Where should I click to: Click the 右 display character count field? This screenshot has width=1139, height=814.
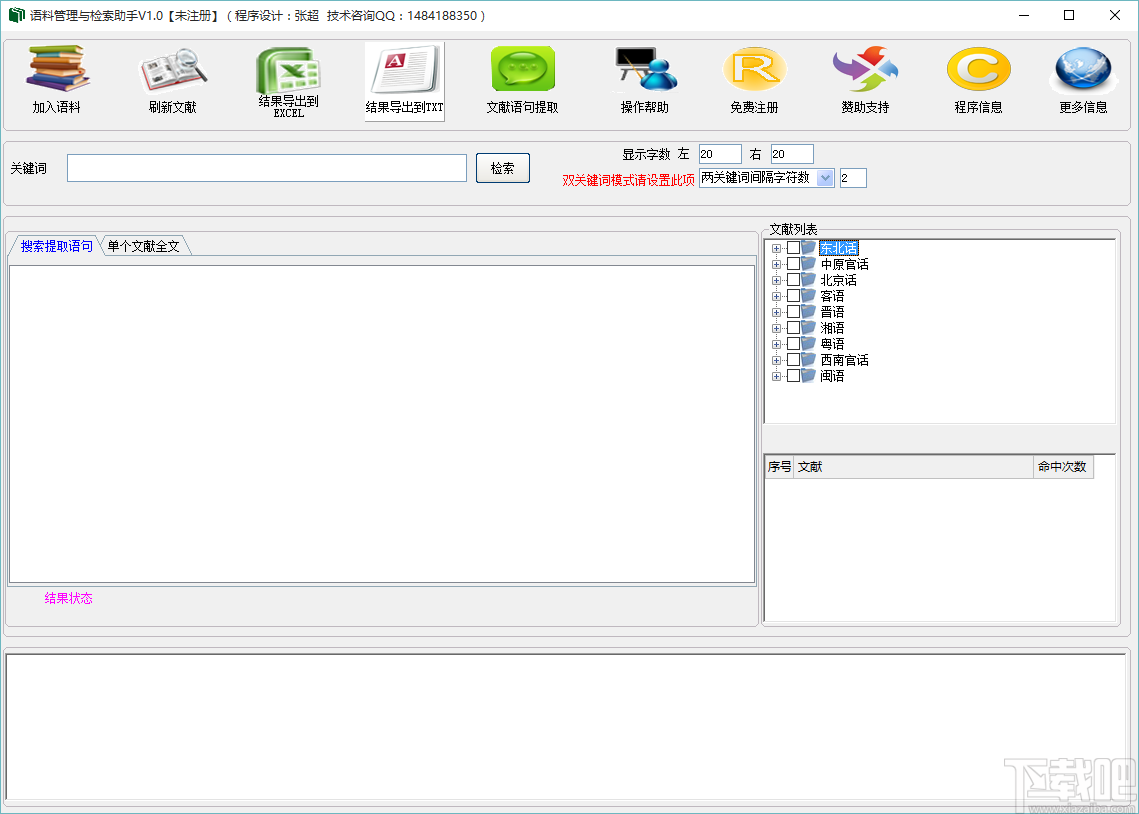click(x=792, y=154)
